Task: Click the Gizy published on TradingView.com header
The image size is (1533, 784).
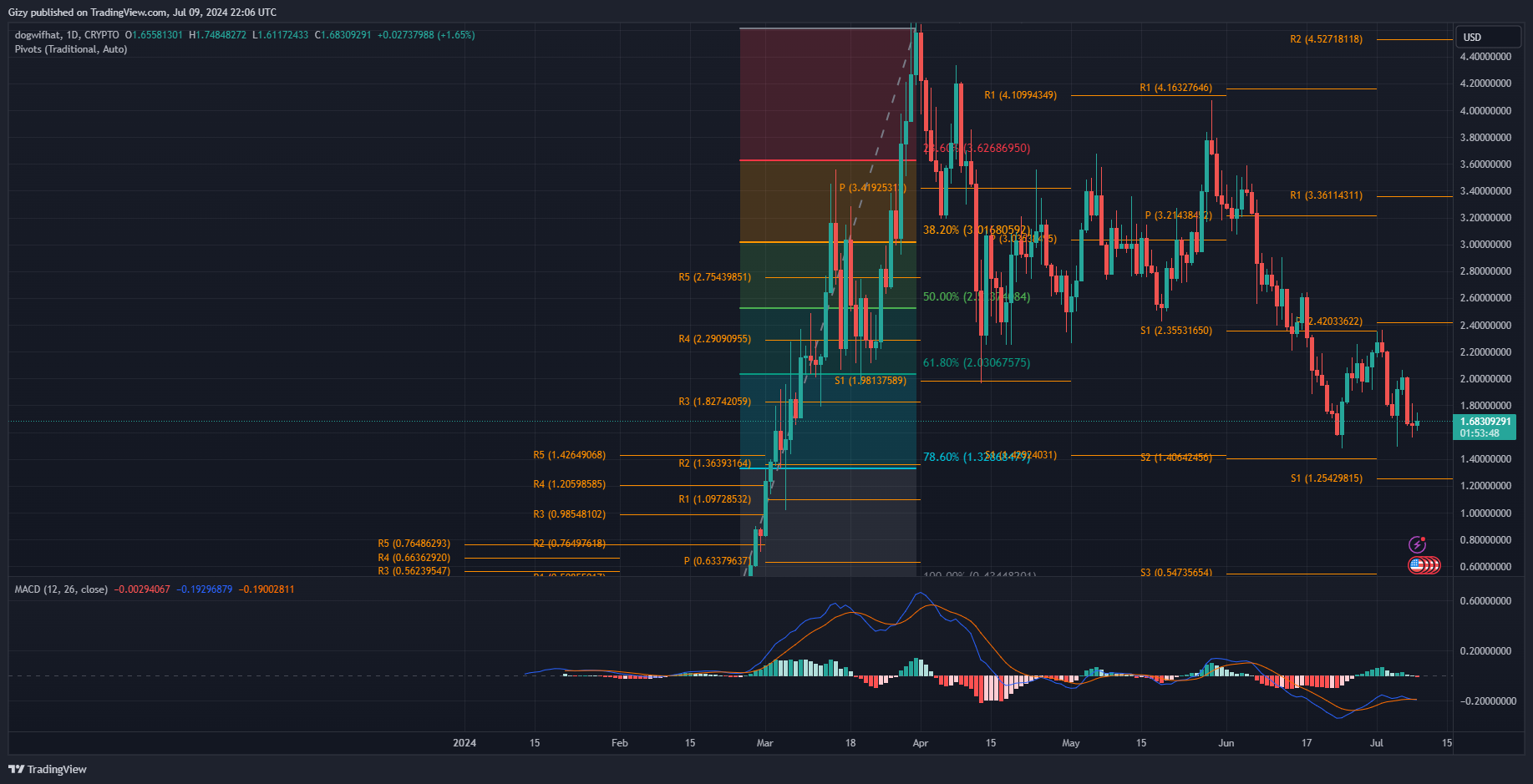Action: tap(142, 13)
